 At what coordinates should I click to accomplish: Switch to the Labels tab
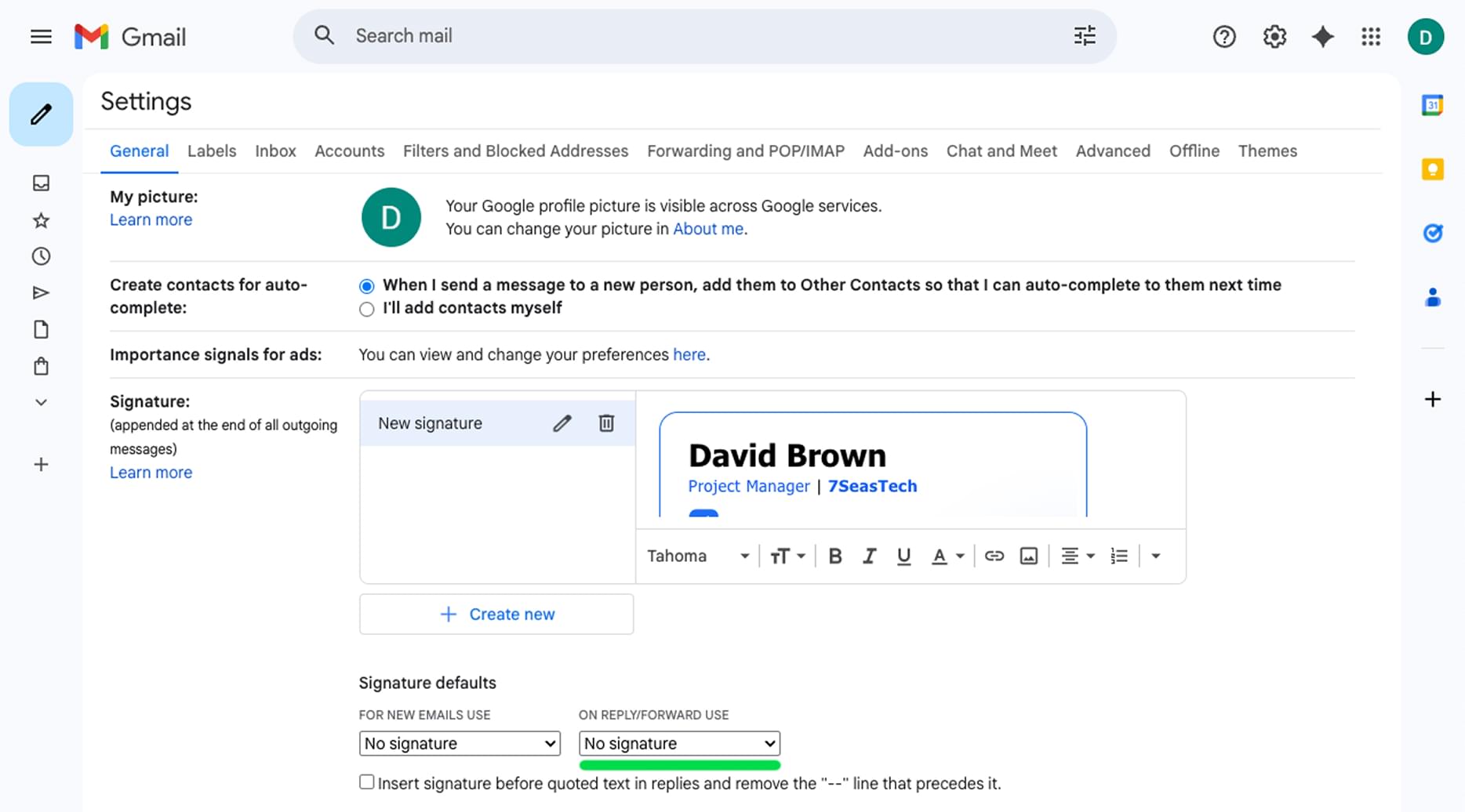tap(212, 150)
